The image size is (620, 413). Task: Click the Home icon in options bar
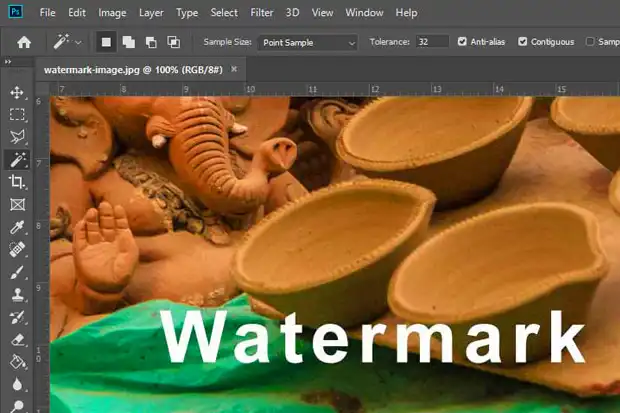(x=24, y=42)
